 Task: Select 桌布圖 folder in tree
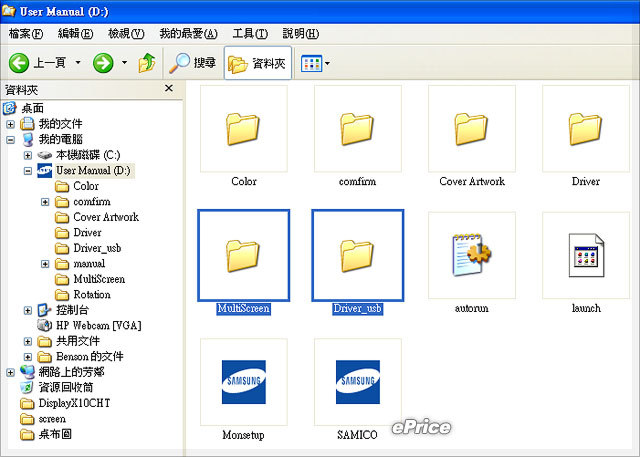click(55, 434)
